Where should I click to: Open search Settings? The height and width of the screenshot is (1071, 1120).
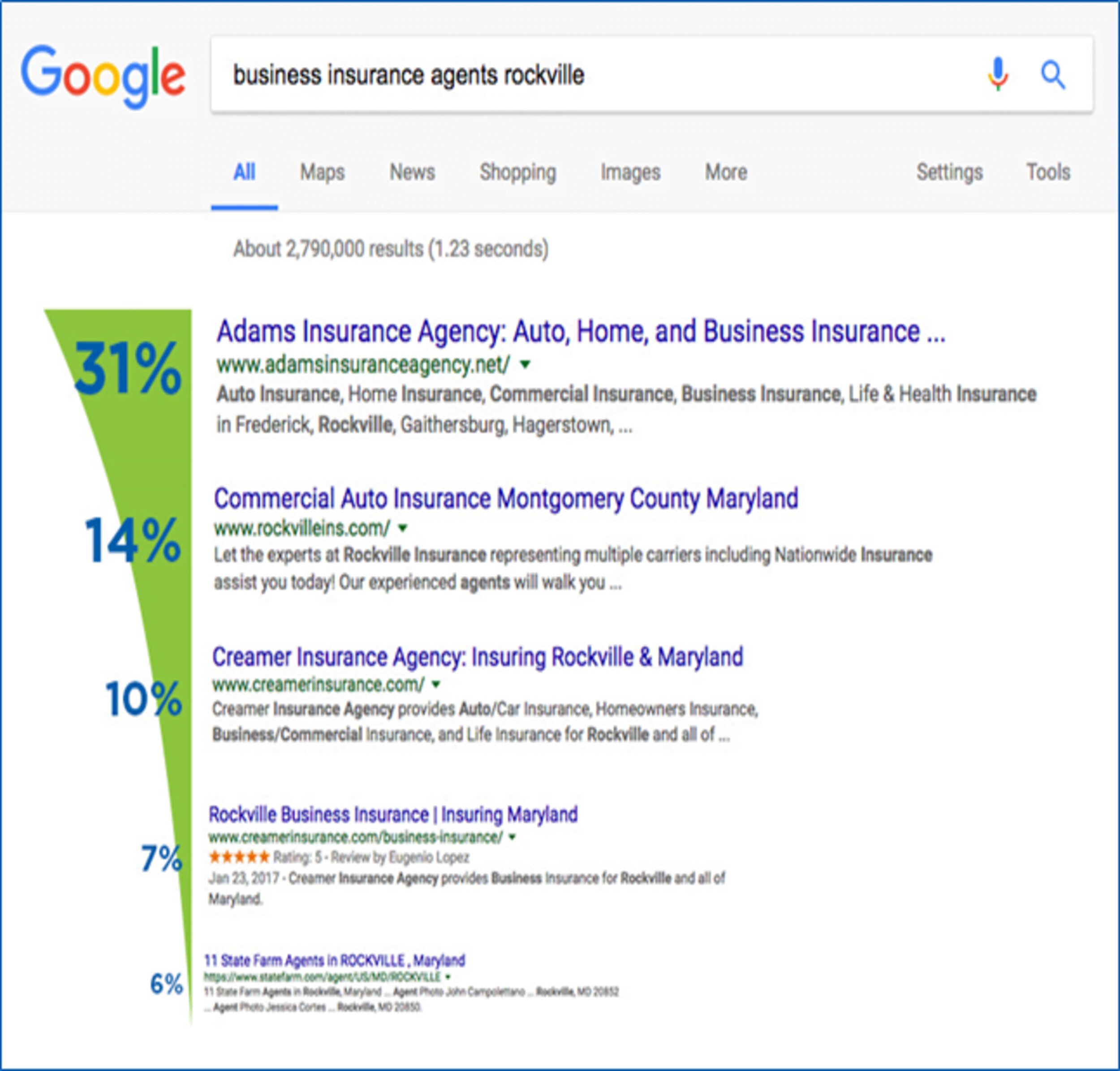point(949,173)
